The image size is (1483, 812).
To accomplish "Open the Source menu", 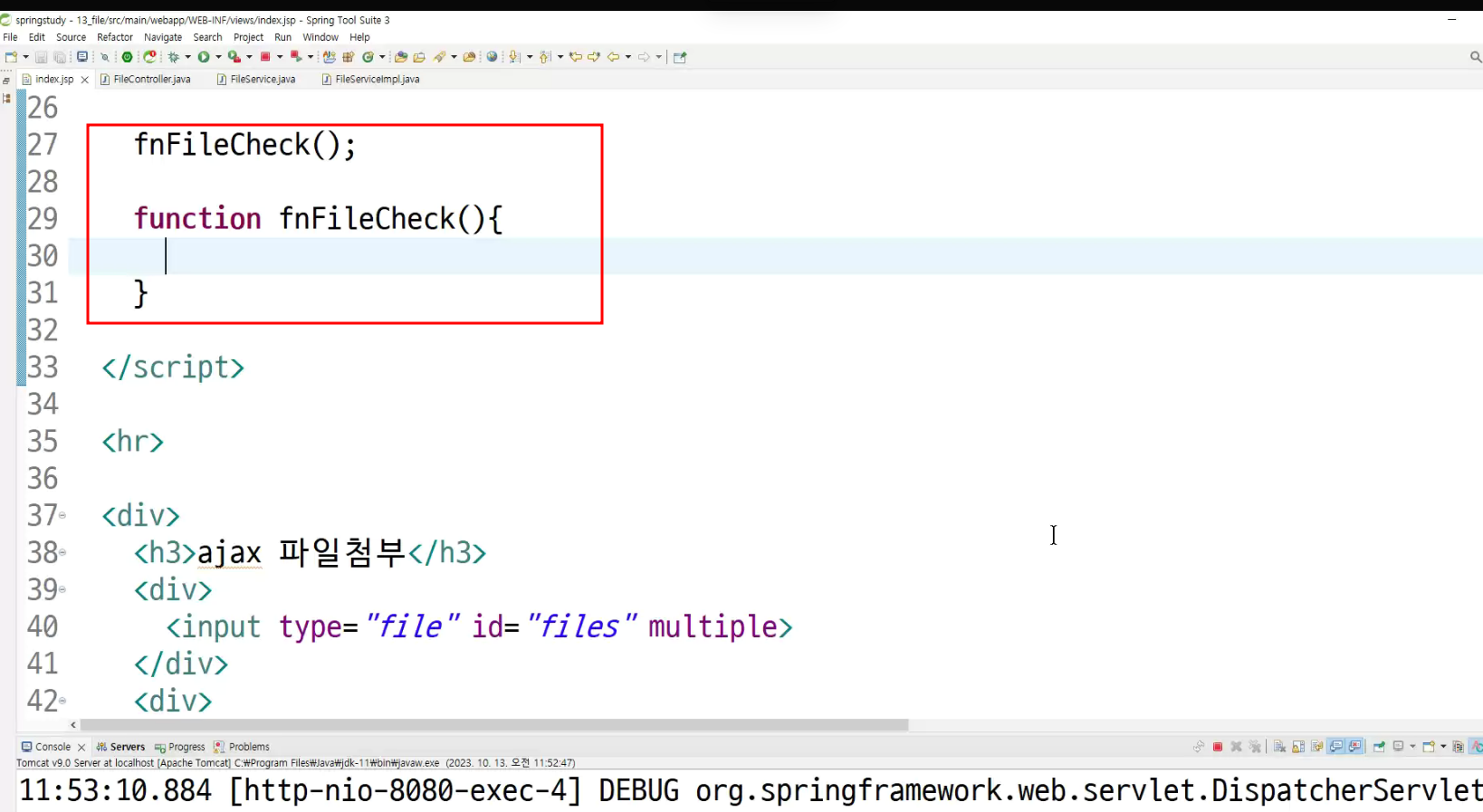I will (72, 37).
